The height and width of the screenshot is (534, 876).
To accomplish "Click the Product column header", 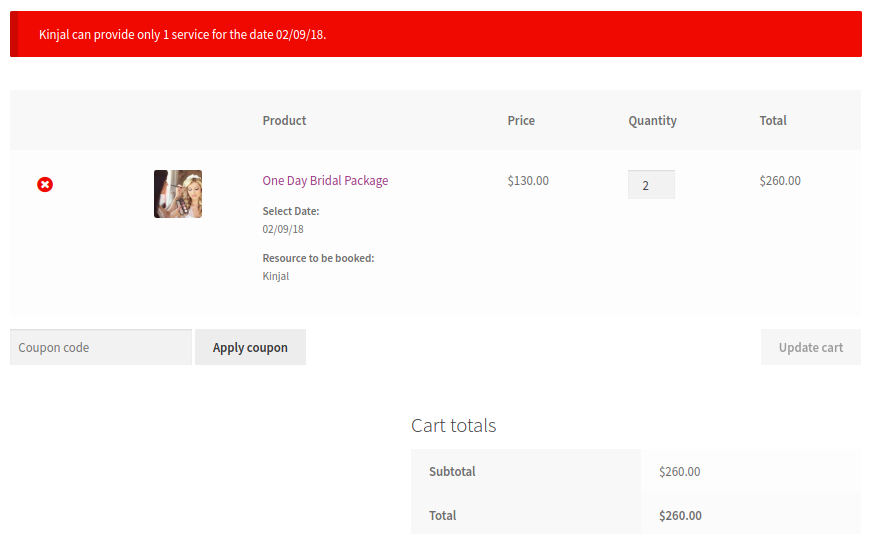I will (x=284, y=121).
